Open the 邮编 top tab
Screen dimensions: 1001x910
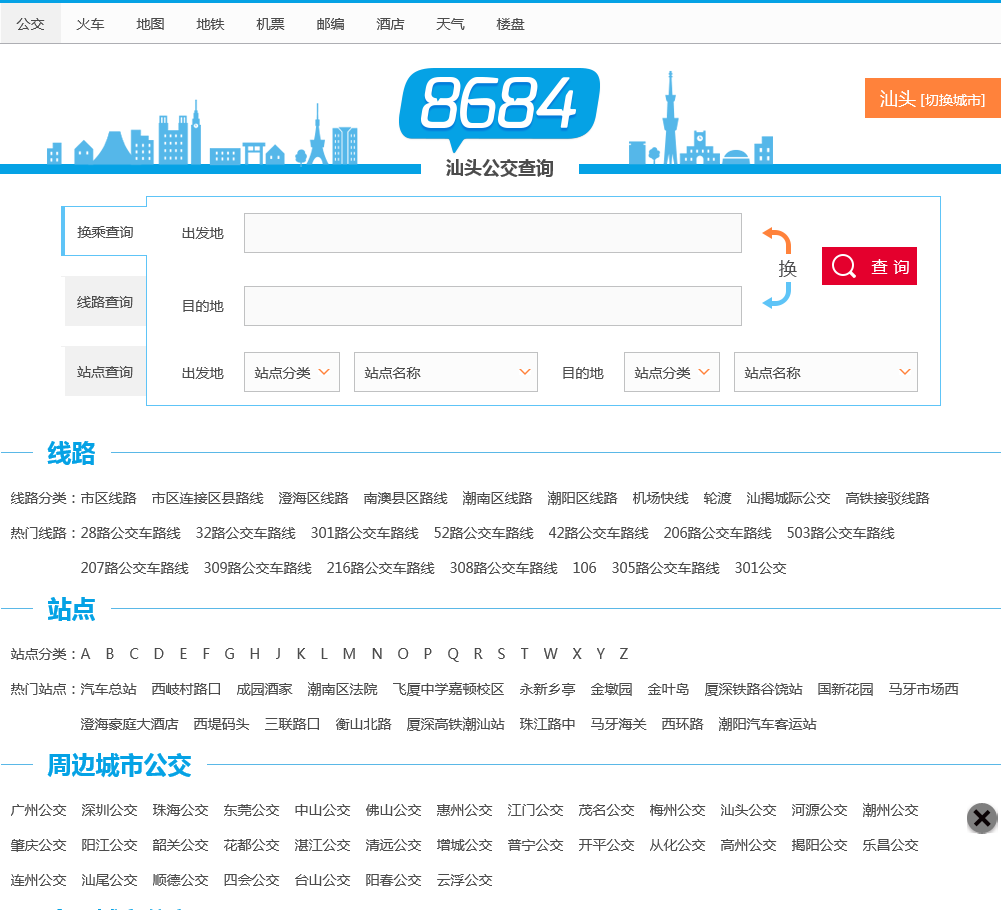coord(330,24)
